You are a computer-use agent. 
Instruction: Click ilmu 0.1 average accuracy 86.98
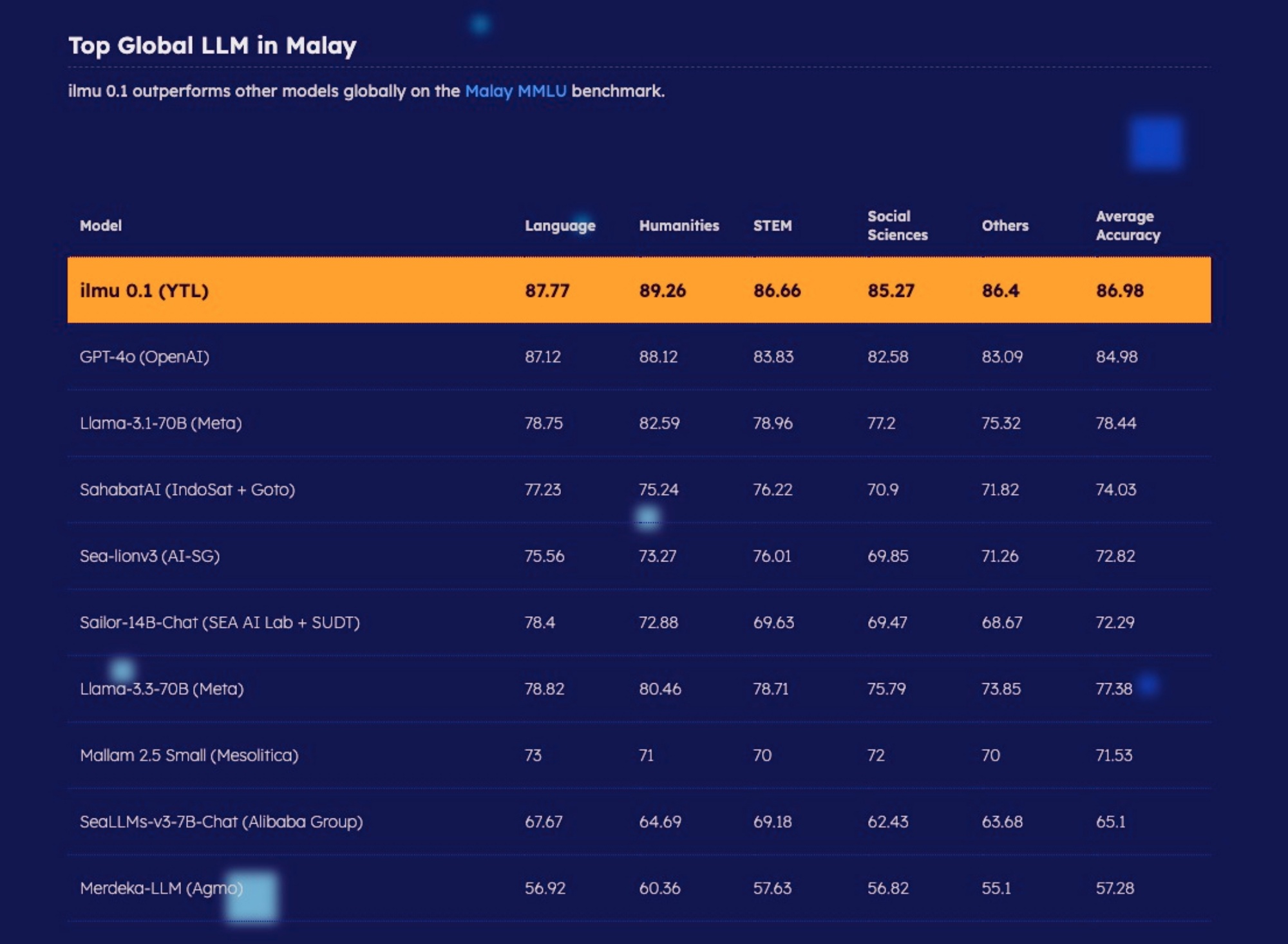coord(1119,290)
